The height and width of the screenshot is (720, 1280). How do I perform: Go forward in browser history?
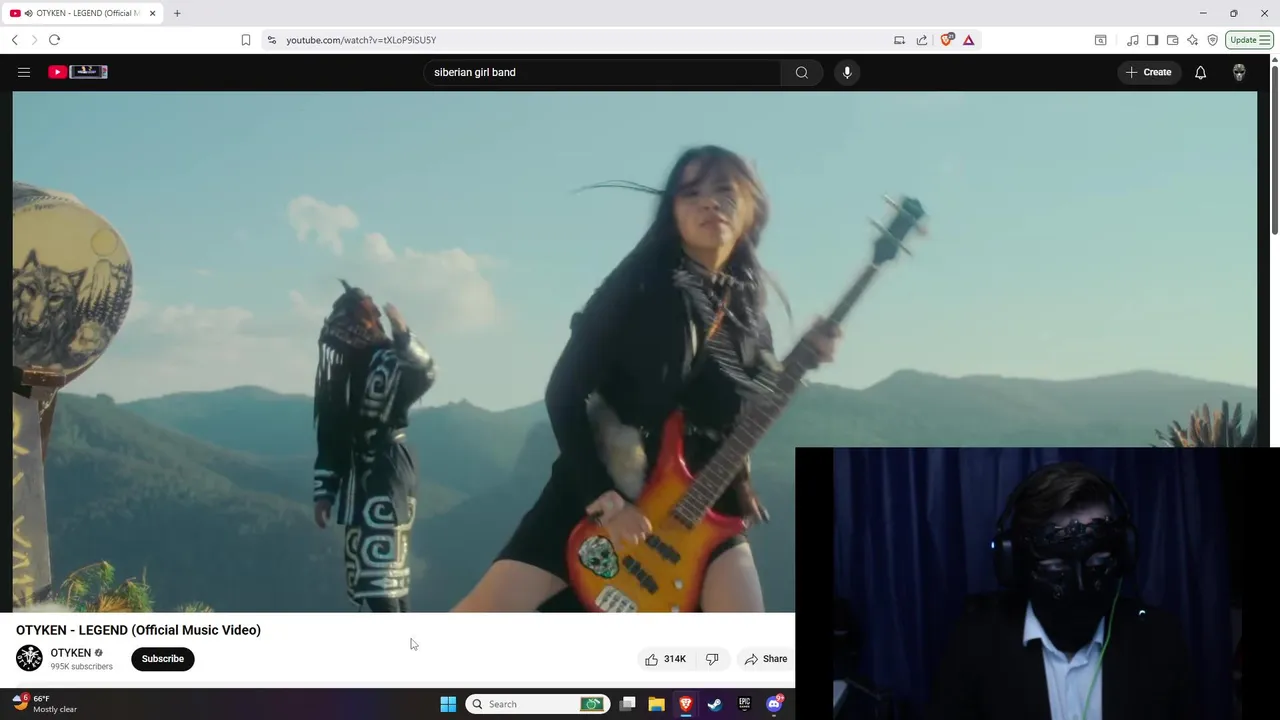point(34,40)
